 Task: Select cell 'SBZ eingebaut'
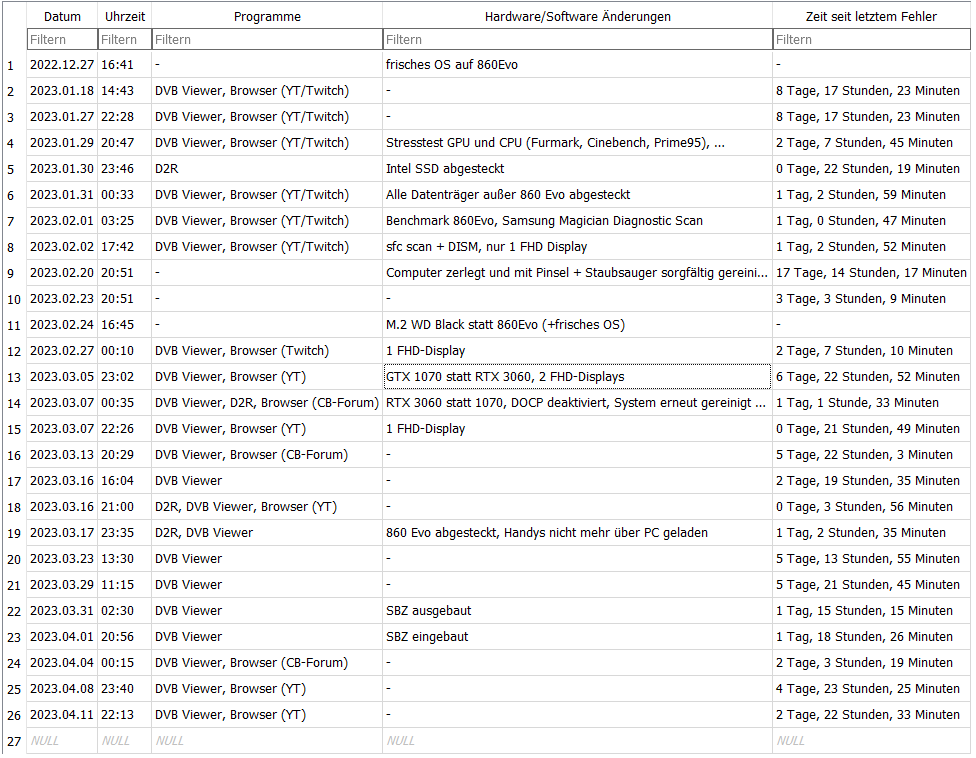(578, 637)
